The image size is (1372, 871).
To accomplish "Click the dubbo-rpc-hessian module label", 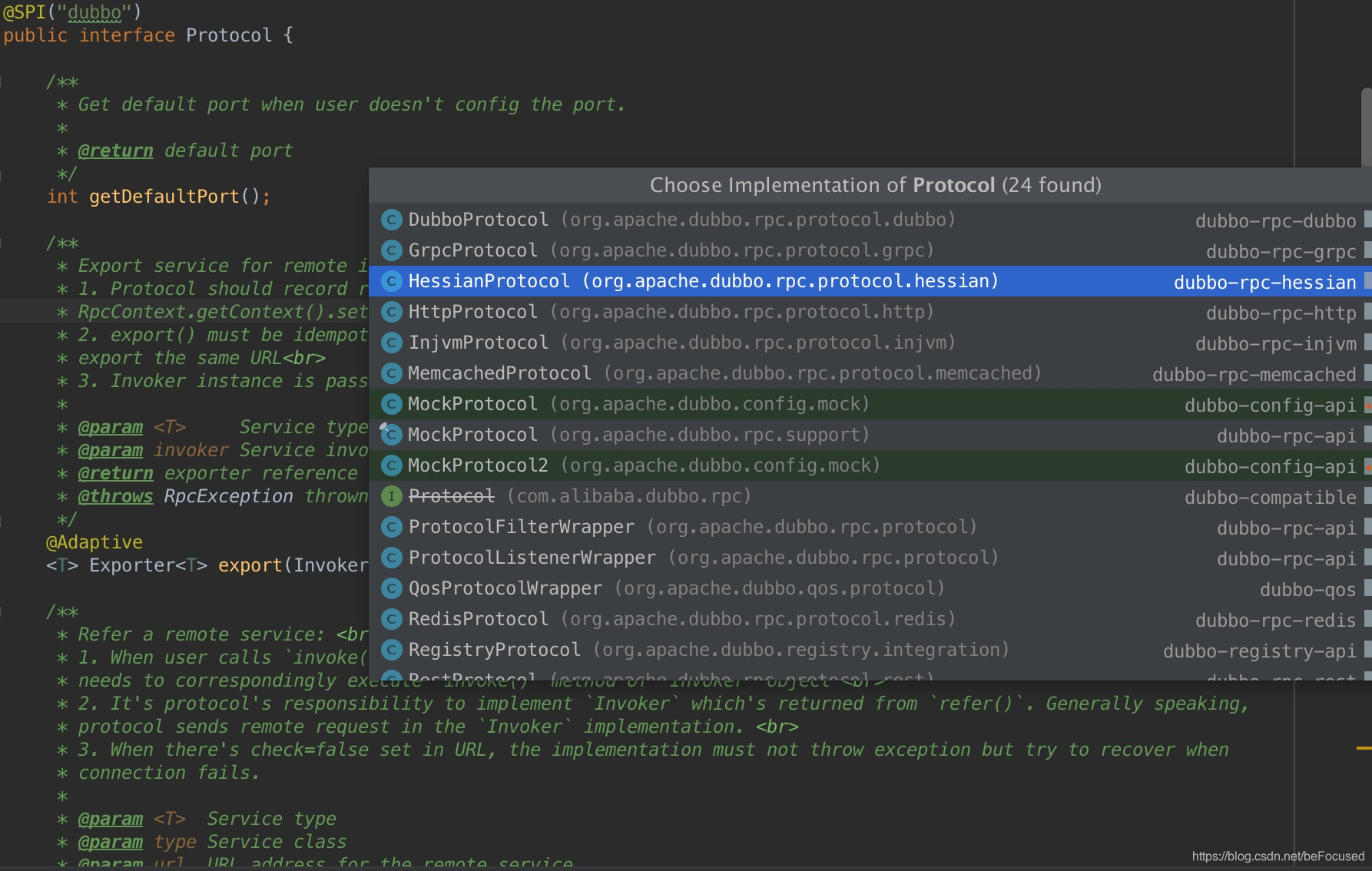I will pos(1264,283).
